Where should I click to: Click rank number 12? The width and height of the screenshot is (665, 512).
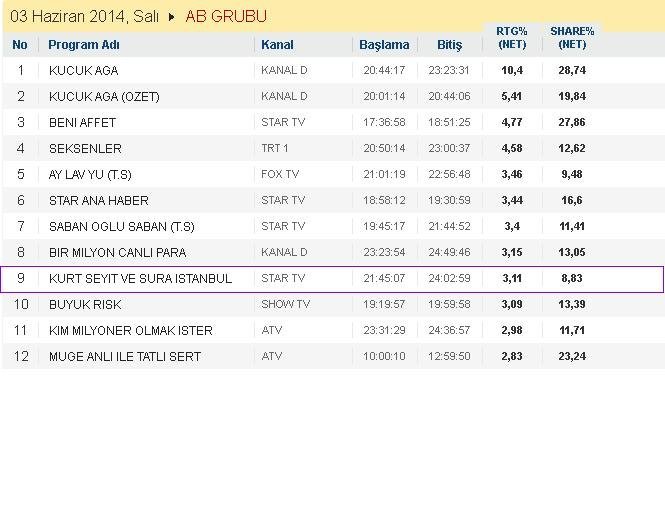(x=21, y=356)
